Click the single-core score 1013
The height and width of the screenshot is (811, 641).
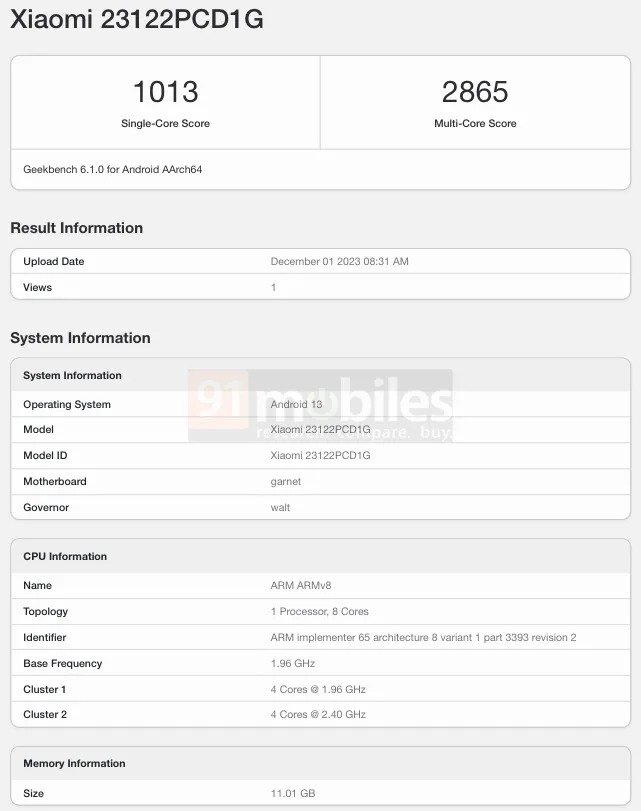(x=165, y=92)
